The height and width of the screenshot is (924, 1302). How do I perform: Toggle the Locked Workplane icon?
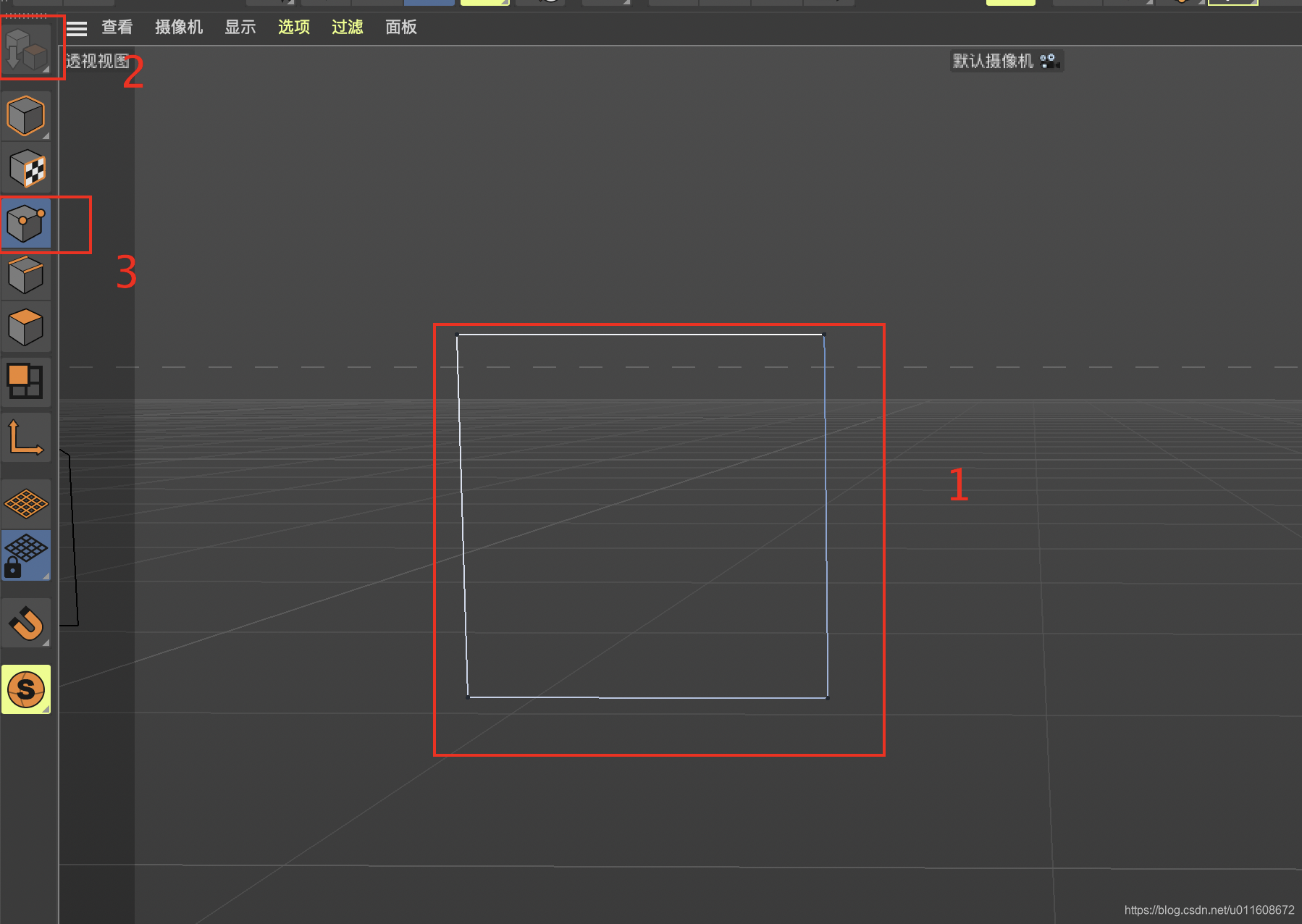(26, 555)
